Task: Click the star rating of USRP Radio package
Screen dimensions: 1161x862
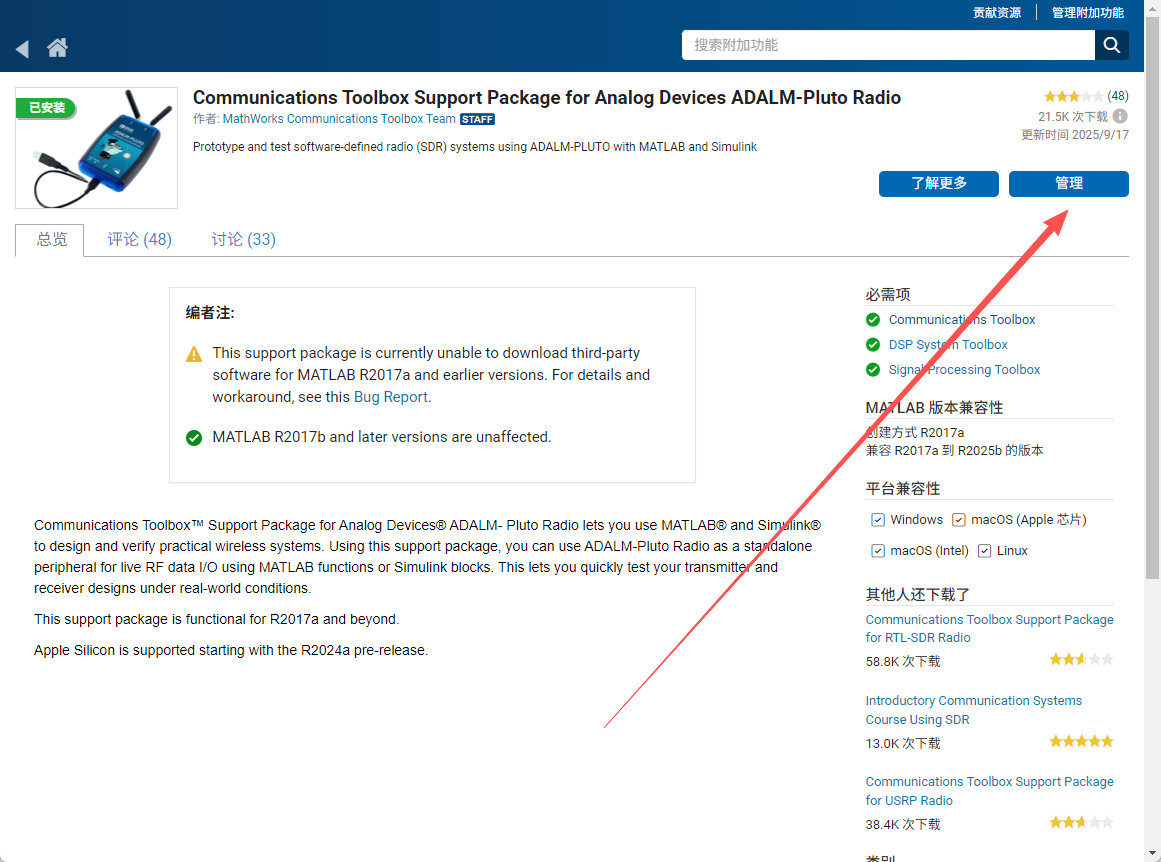Action: click(x=1081, y=822)
